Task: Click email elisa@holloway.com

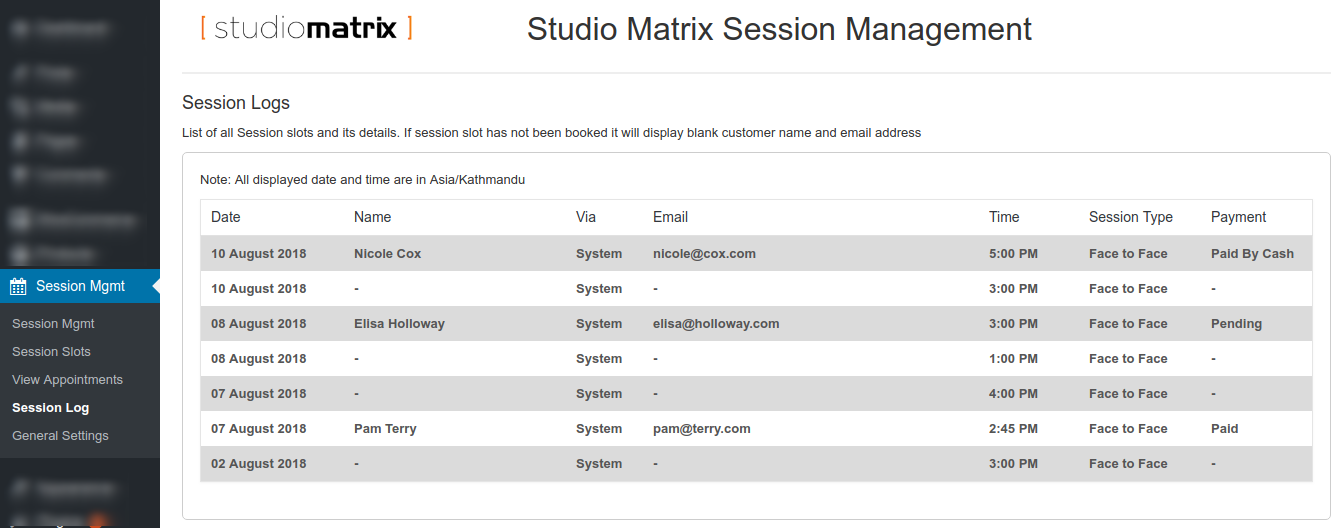Action: [716, 324]
